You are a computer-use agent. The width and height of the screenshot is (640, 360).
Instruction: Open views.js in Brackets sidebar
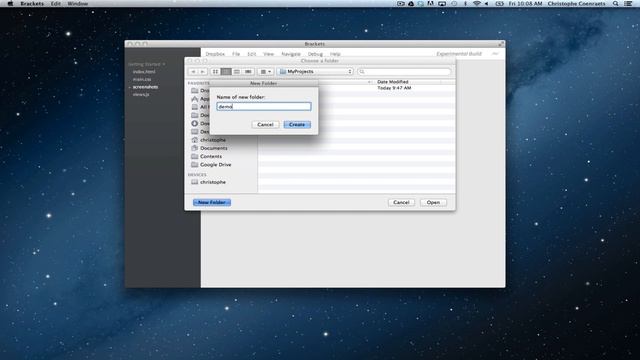[141, 94]
